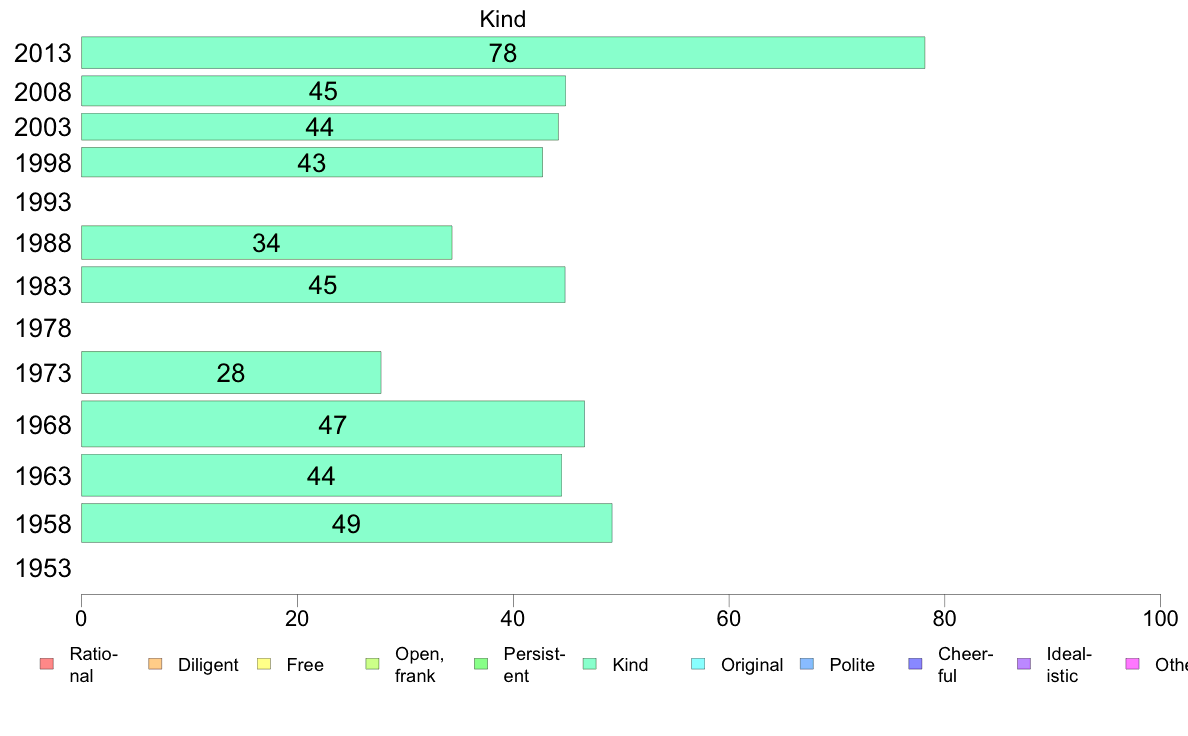
Task: Click the yellow Free legend swatch
Action: click(x=264, y=664)
